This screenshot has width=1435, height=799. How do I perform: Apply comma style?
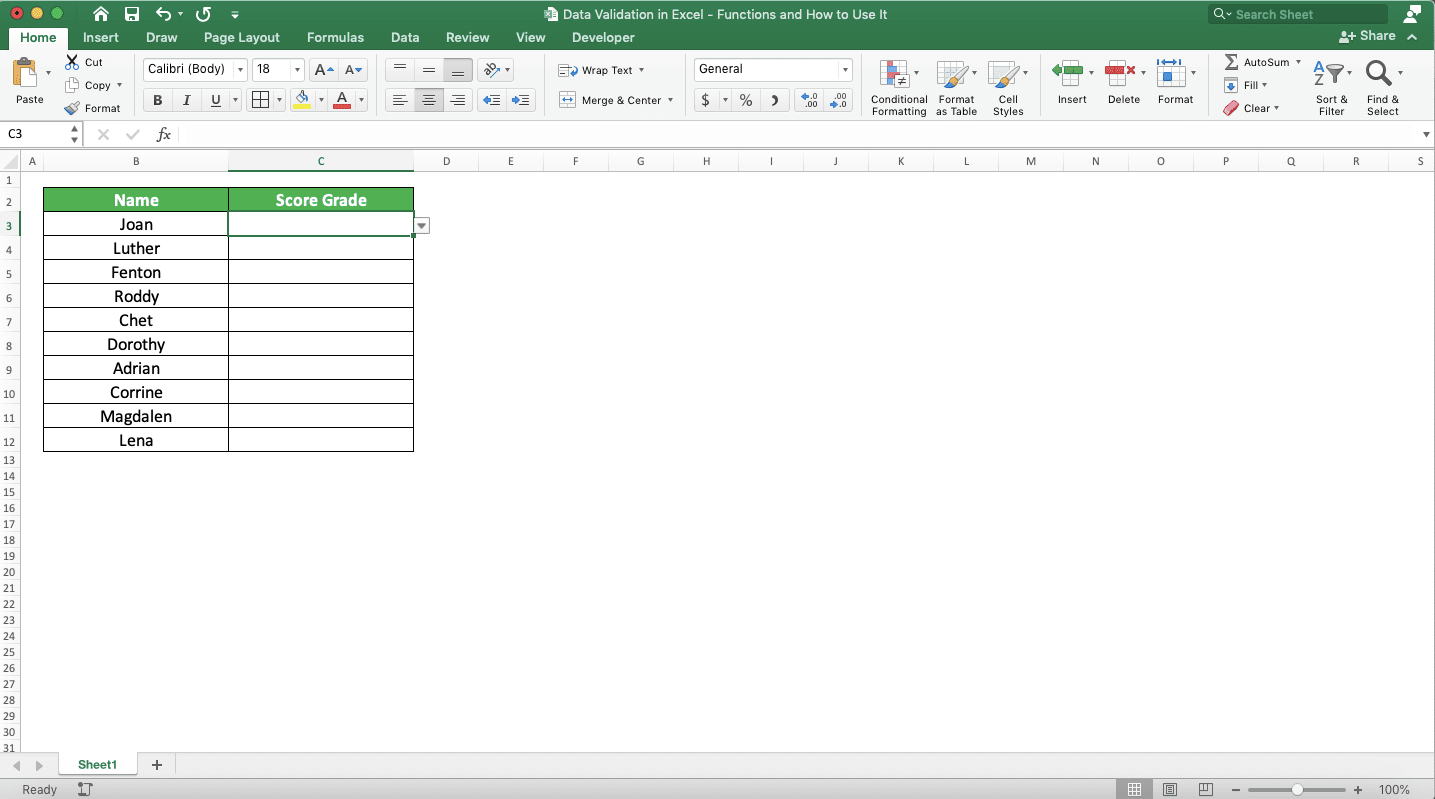click(x=775, y=100)
